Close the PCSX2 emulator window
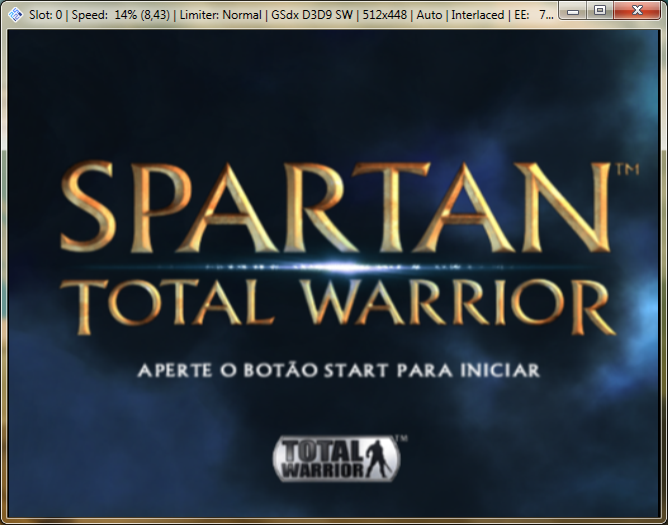668x525 pixels. tap(637, 10)
